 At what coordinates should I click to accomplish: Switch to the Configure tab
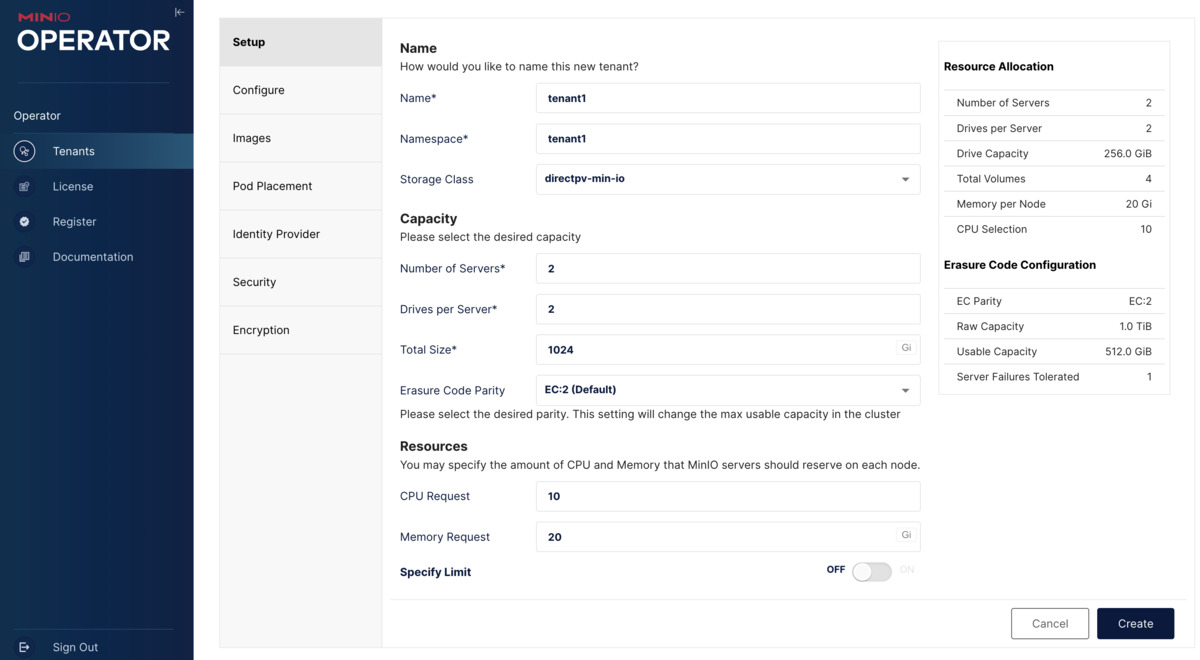click(301, 90)
